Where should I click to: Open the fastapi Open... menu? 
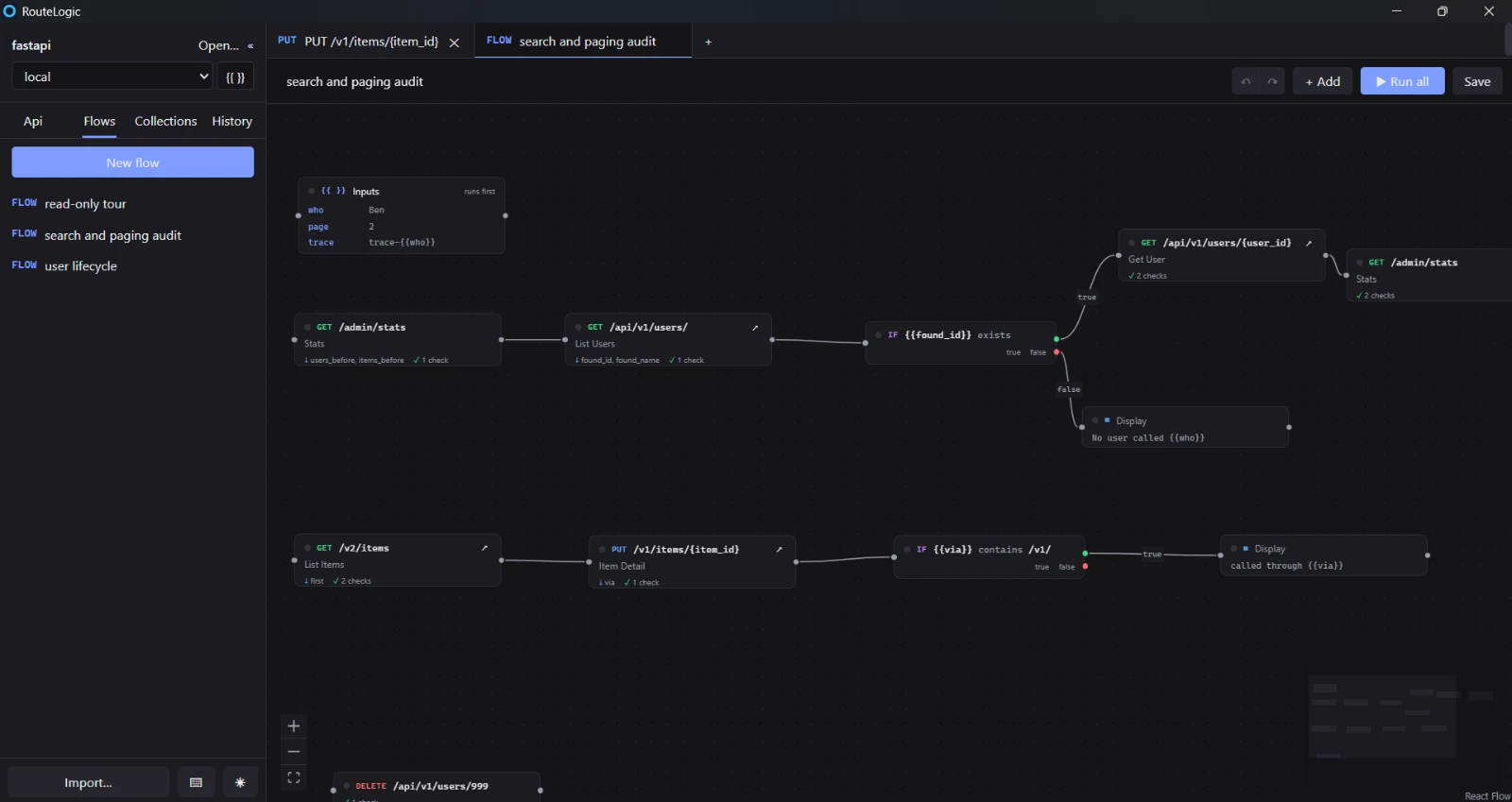[x=218, y=45]
